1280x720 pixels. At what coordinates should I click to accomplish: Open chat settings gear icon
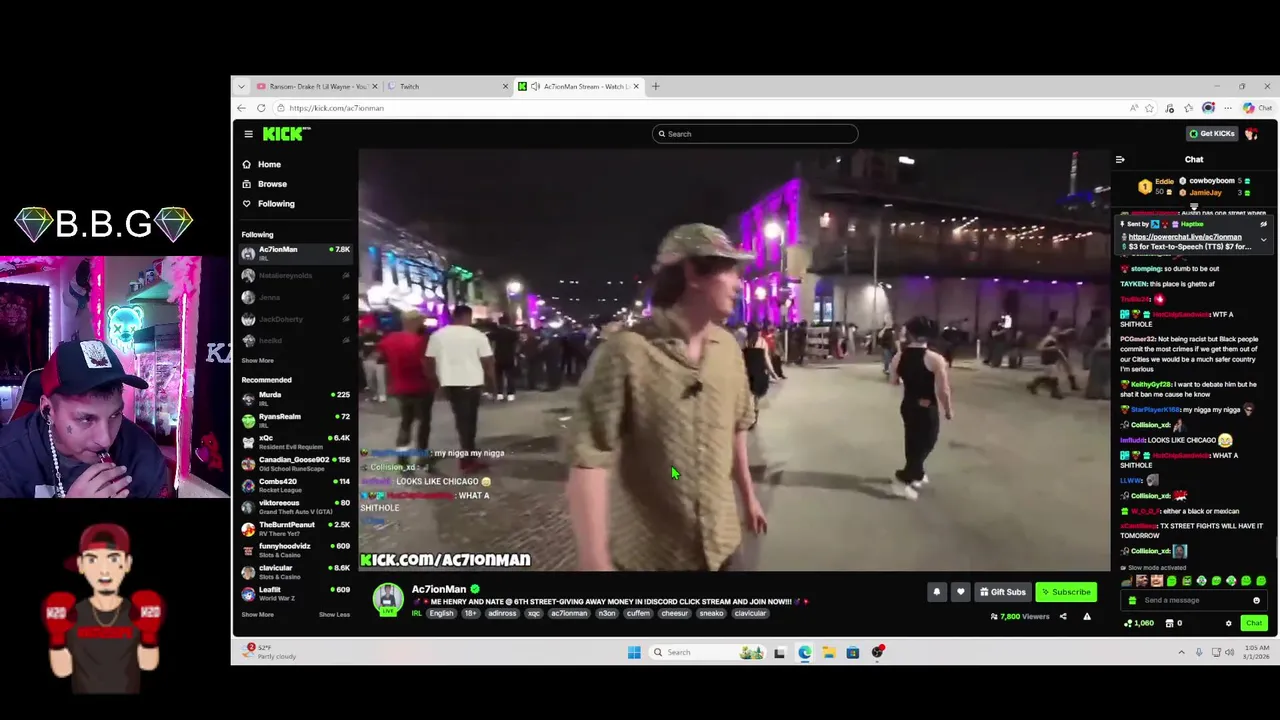coord(1229,623)
